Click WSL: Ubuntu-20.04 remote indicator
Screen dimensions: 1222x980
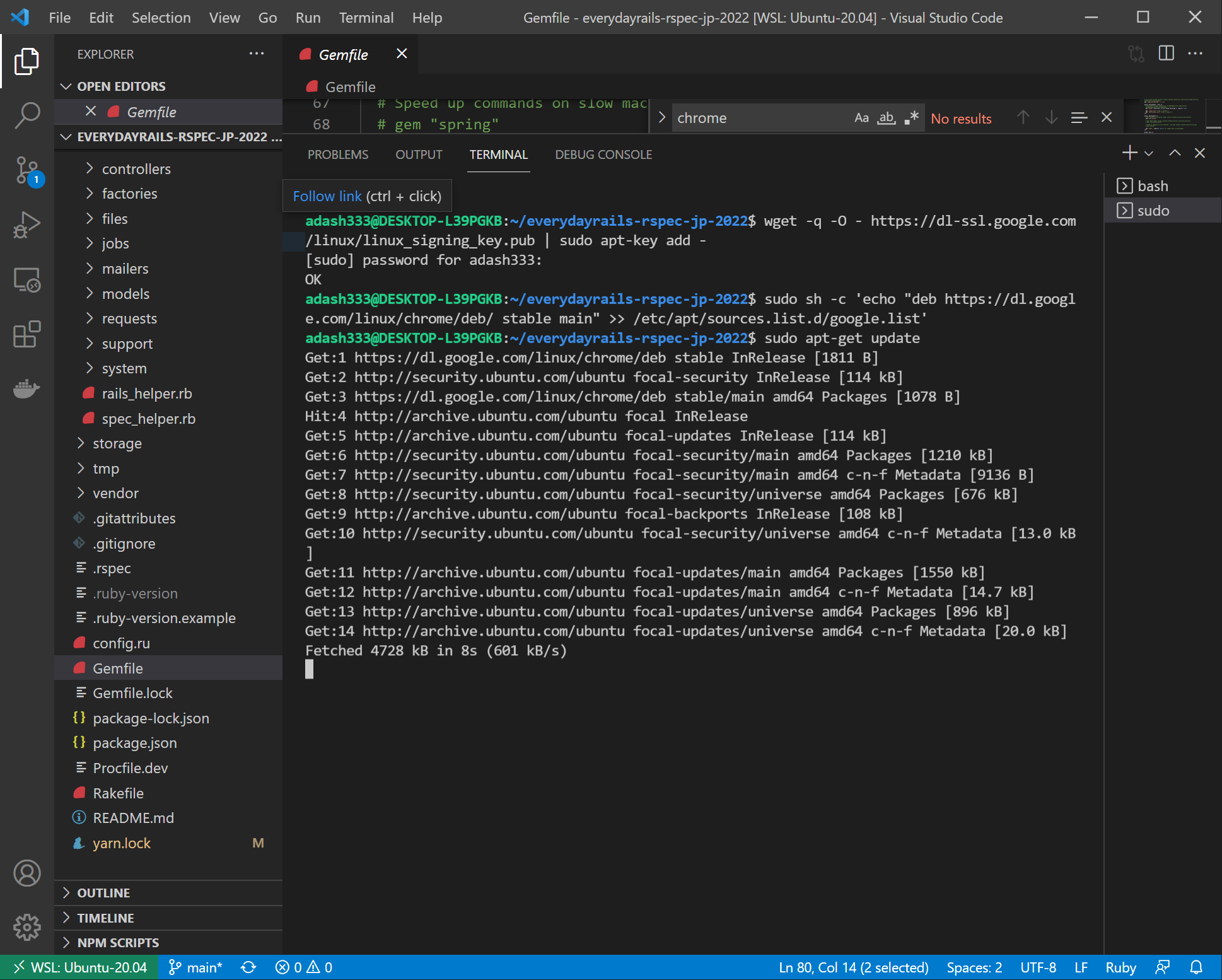(79, 967)
